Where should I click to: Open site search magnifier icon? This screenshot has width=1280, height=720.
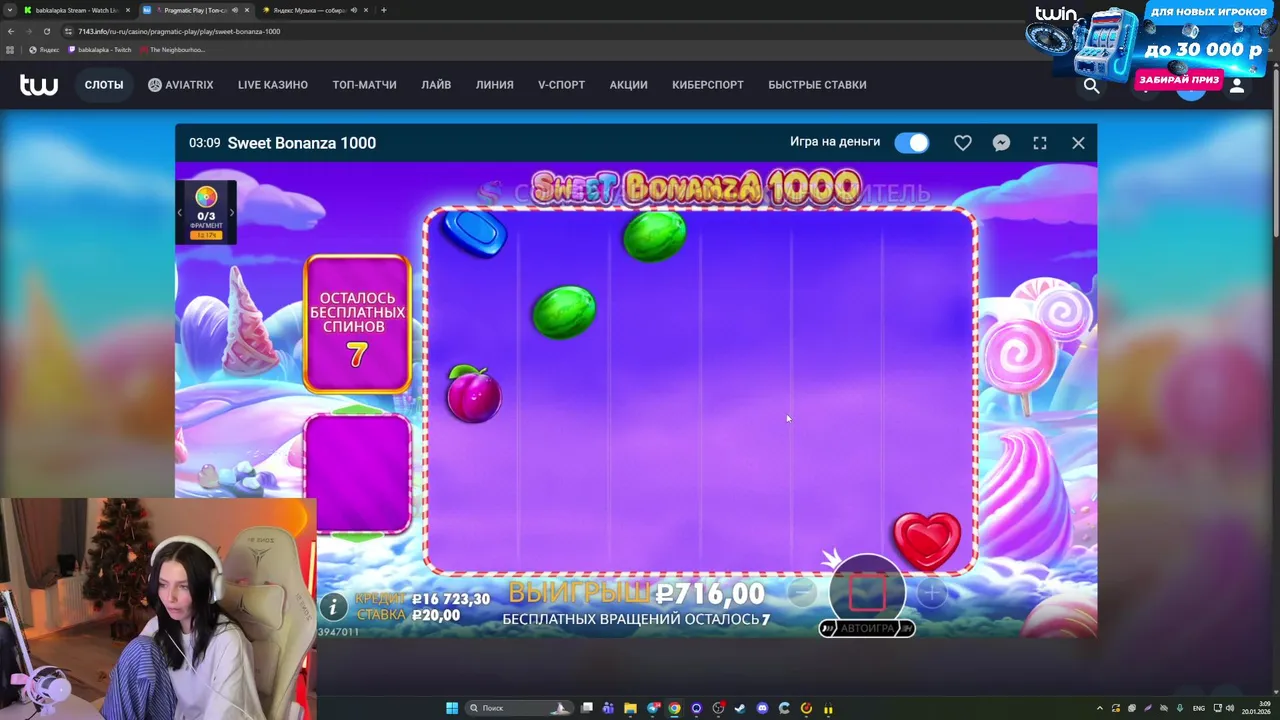pos(1091,86)
